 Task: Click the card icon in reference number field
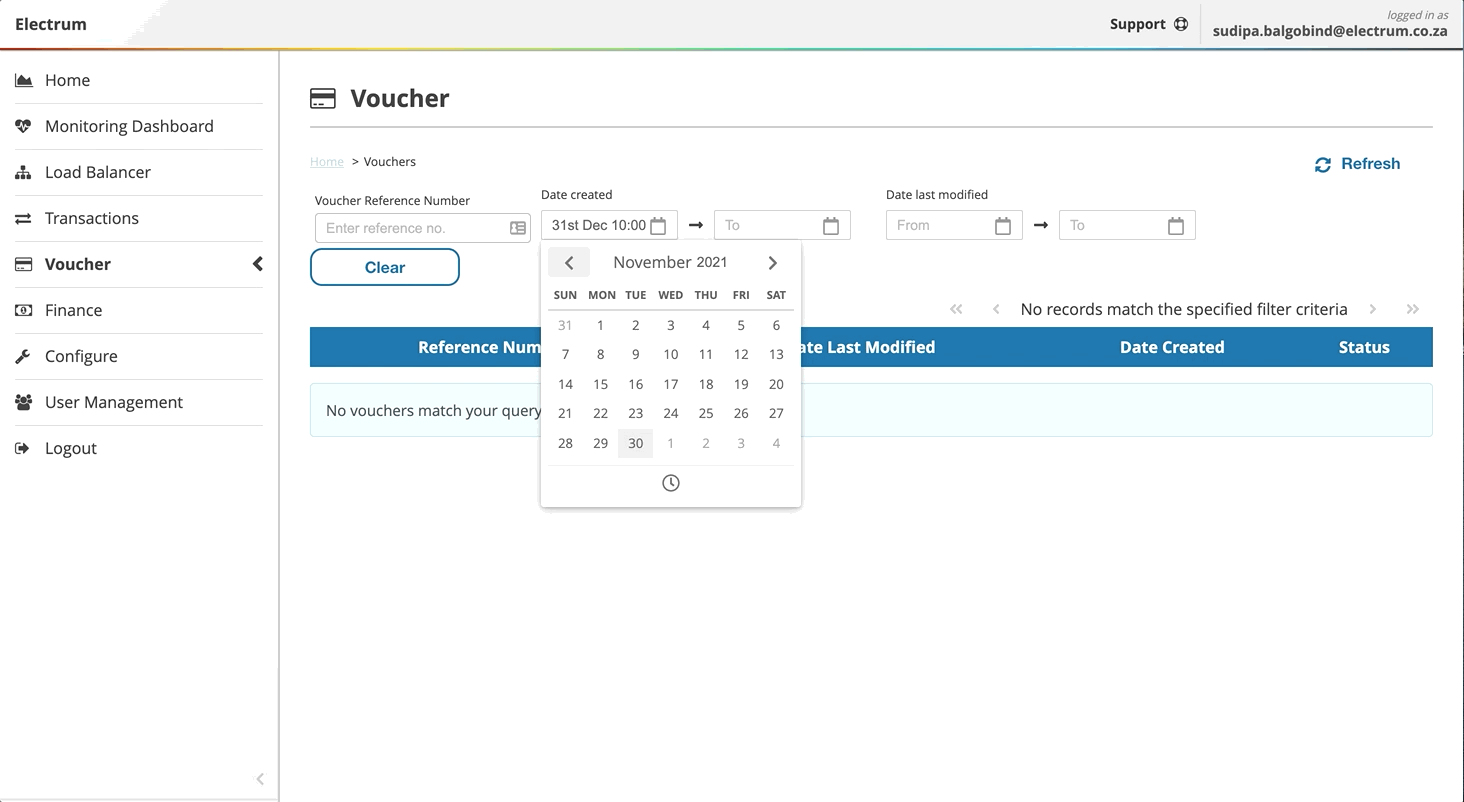point(518,228)
